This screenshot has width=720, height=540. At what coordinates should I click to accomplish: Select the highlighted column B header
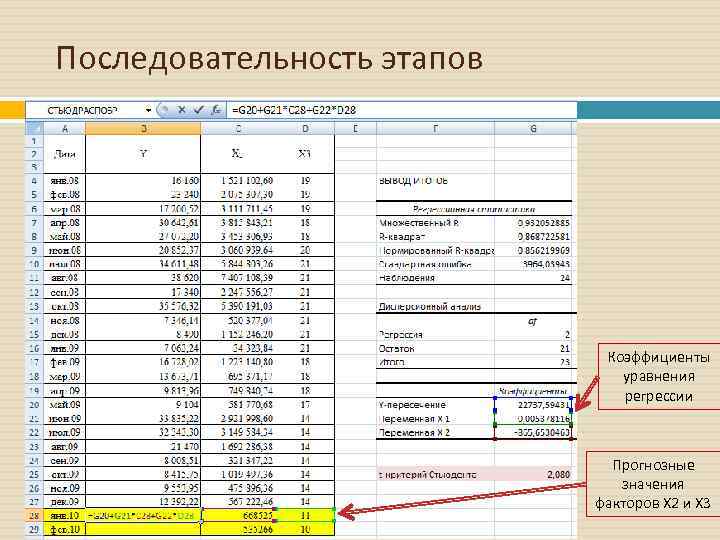[x=143, y=129]
